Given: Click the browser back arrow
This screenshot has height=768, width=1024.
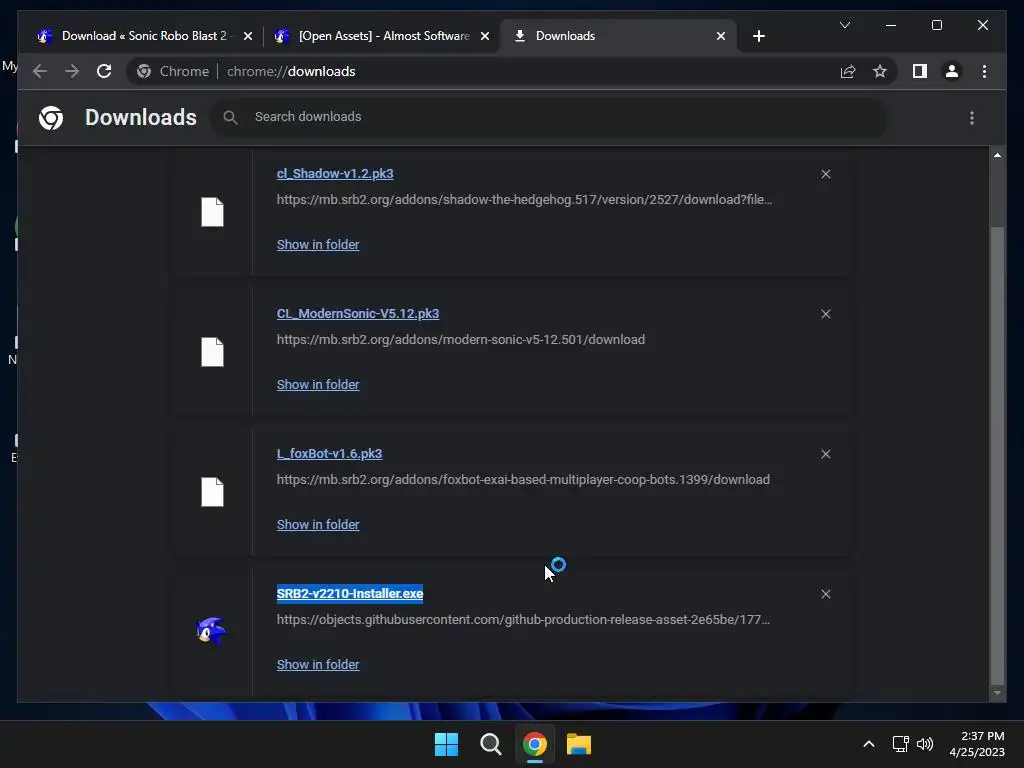Looking at the screenshot, I should (x=40, y=71).
